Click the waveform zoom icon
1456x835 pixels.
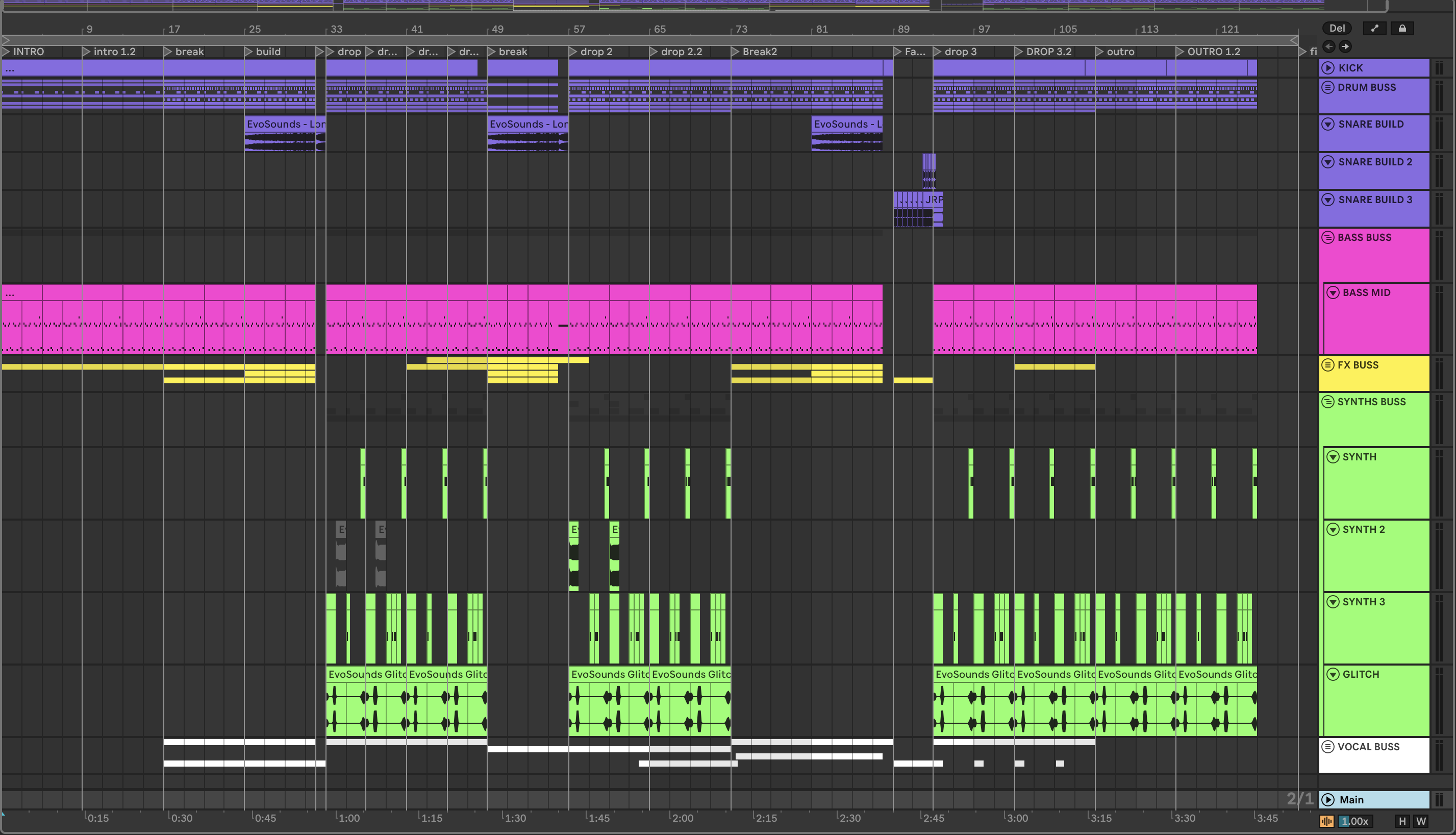[1326, 821]
